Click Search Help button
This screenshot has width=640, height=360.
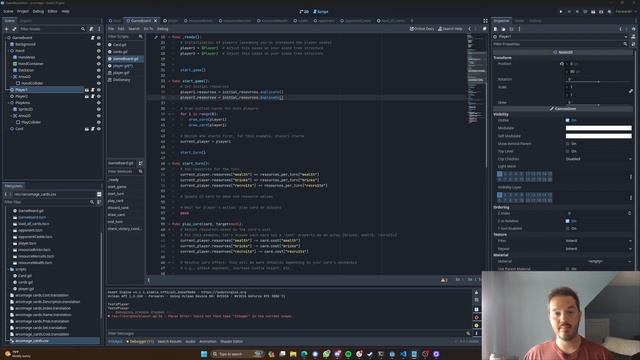pyautogui.click(x=450, y=29)
